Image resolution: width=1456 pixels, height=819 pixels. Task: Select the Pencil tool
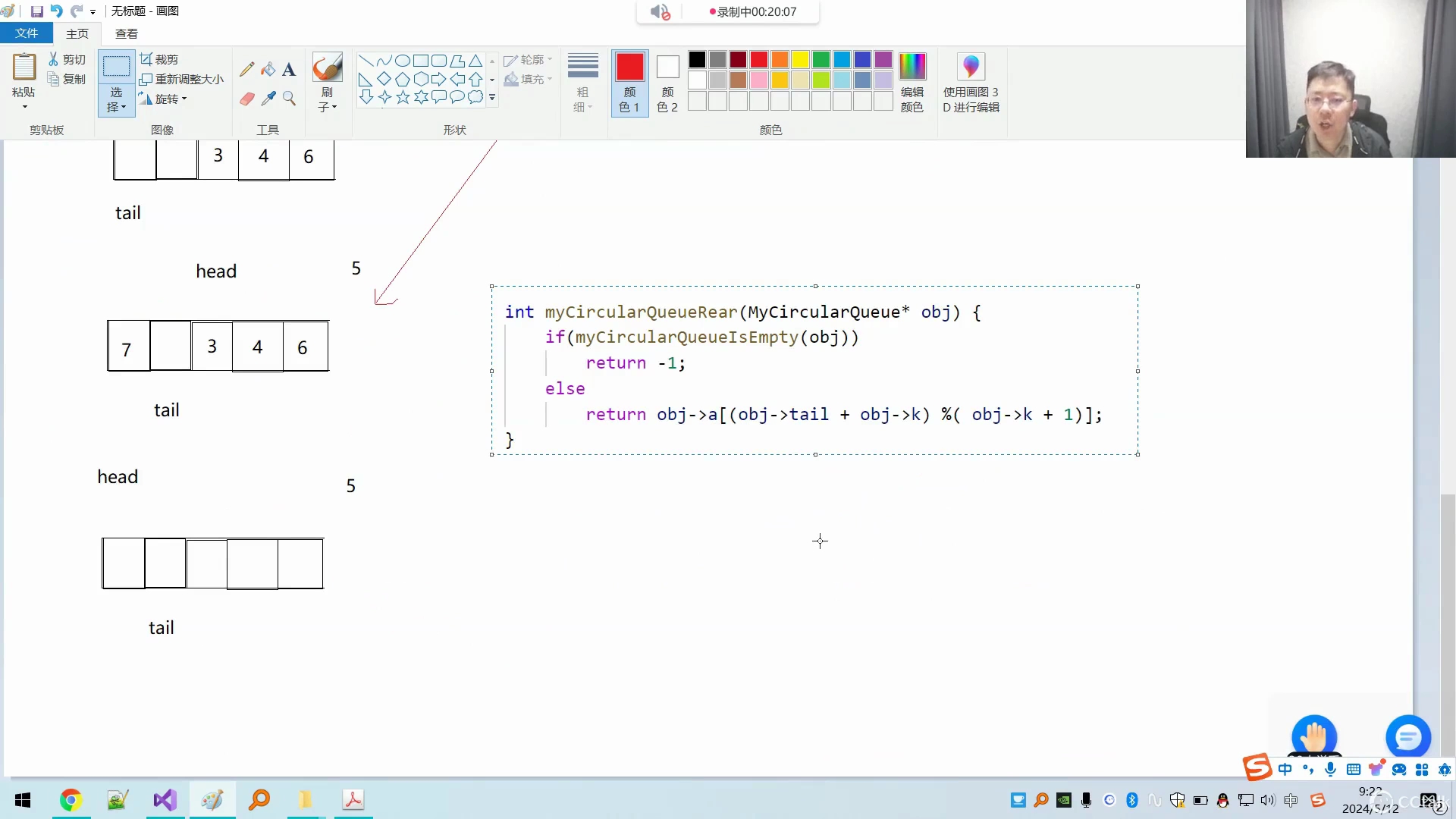pos(246,70)
